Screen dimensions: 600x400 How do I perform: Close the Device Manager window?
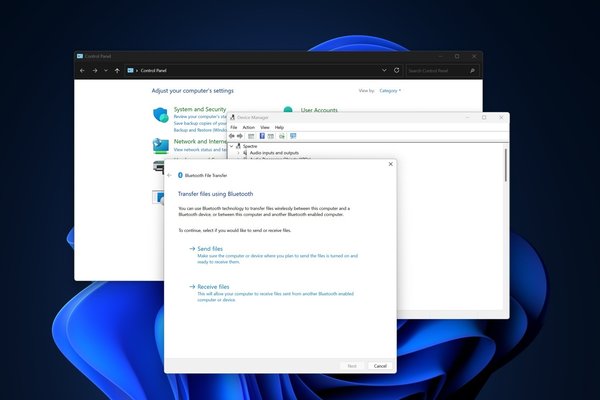[x=501, y=118]
